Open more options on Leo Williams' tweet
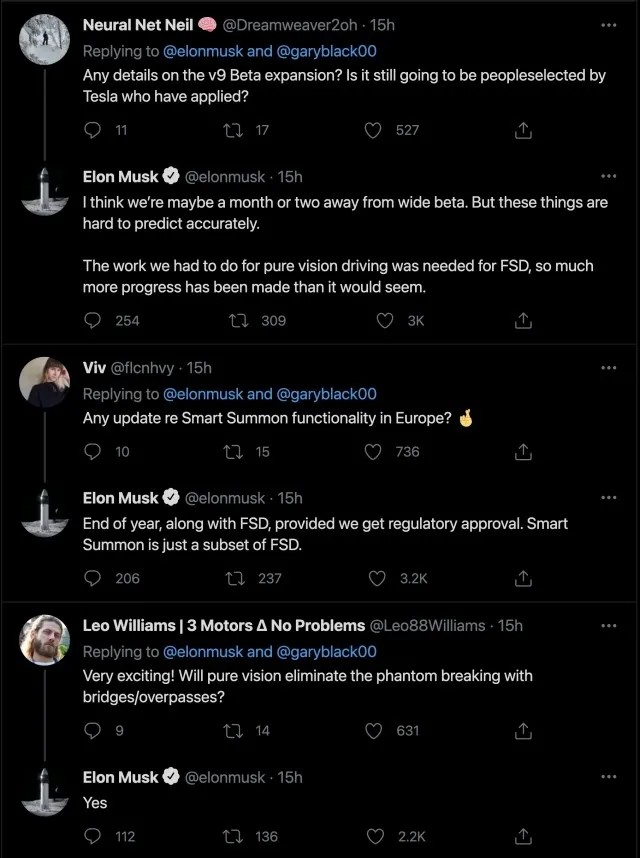Viewport: 640px width, 858px height. (609, 626)
